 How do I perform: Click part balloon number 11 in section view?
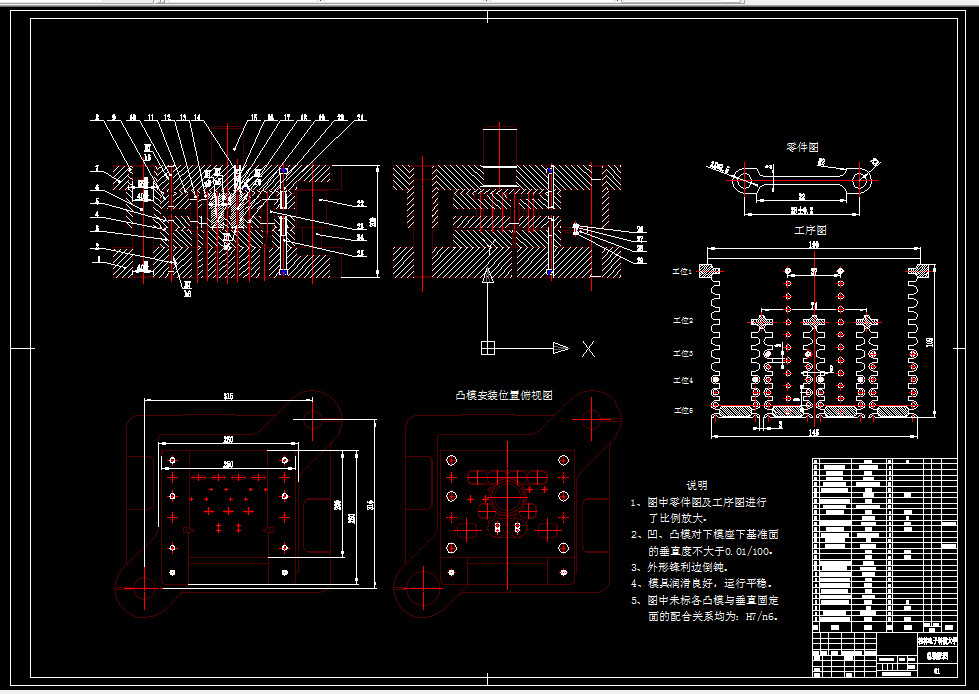pos(150,117)
